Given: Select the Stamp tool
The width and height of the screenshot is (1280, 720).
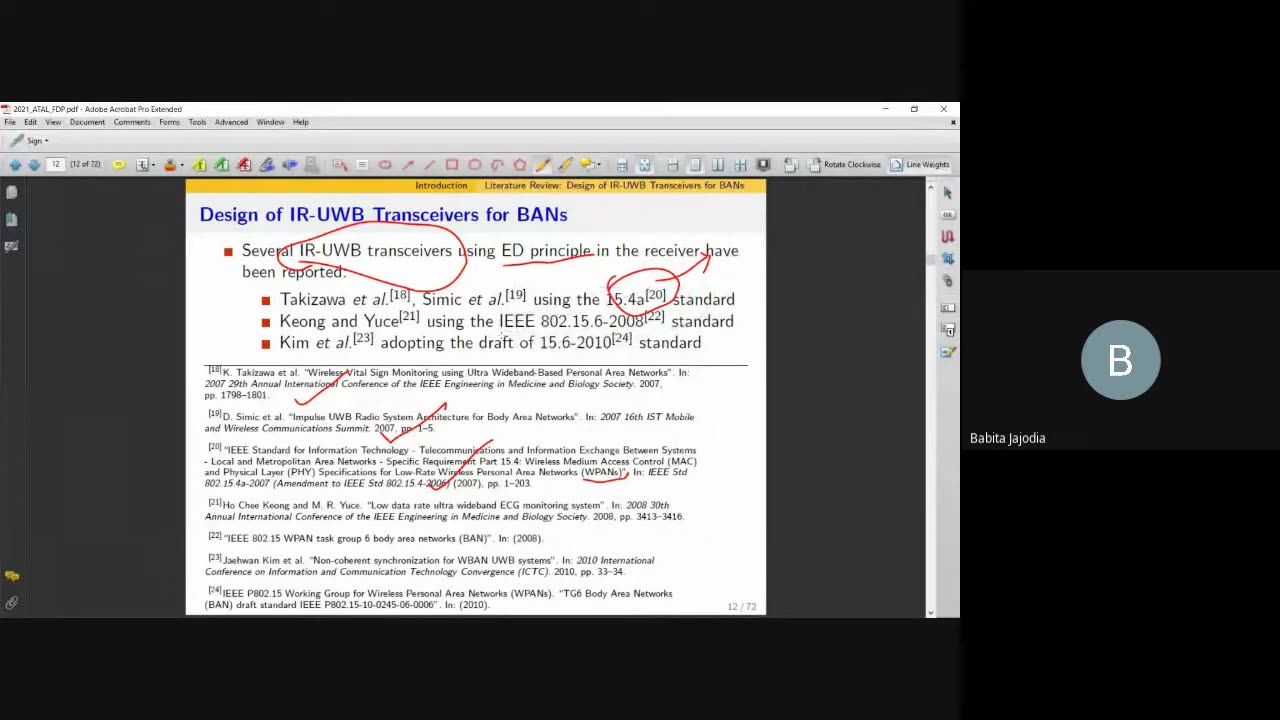Looking at the screenshot, I should click(170, 165).
